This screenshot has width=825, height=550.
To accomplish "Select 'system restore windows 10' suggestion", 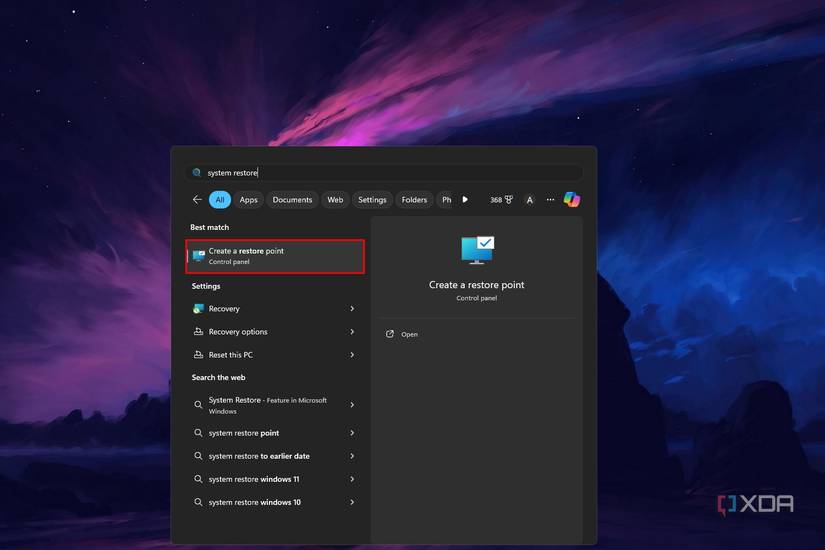I will [x=275, y=502].
